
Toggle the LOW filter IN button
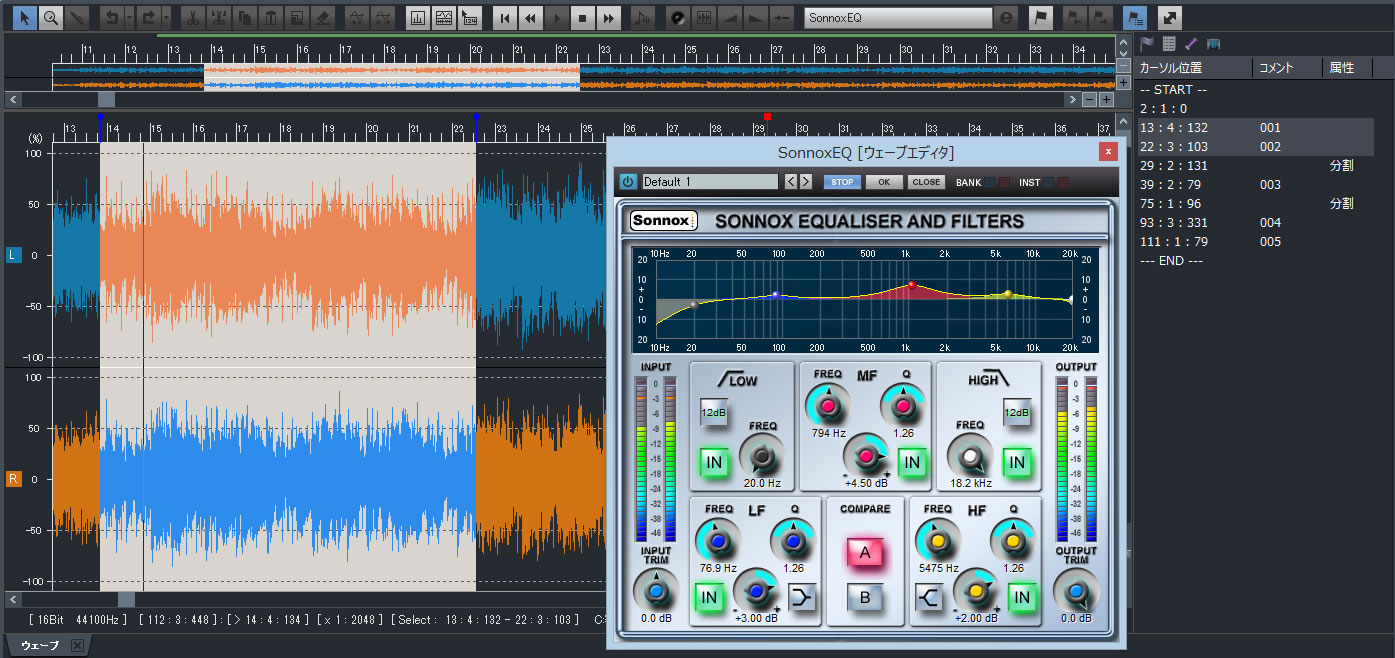714,462
